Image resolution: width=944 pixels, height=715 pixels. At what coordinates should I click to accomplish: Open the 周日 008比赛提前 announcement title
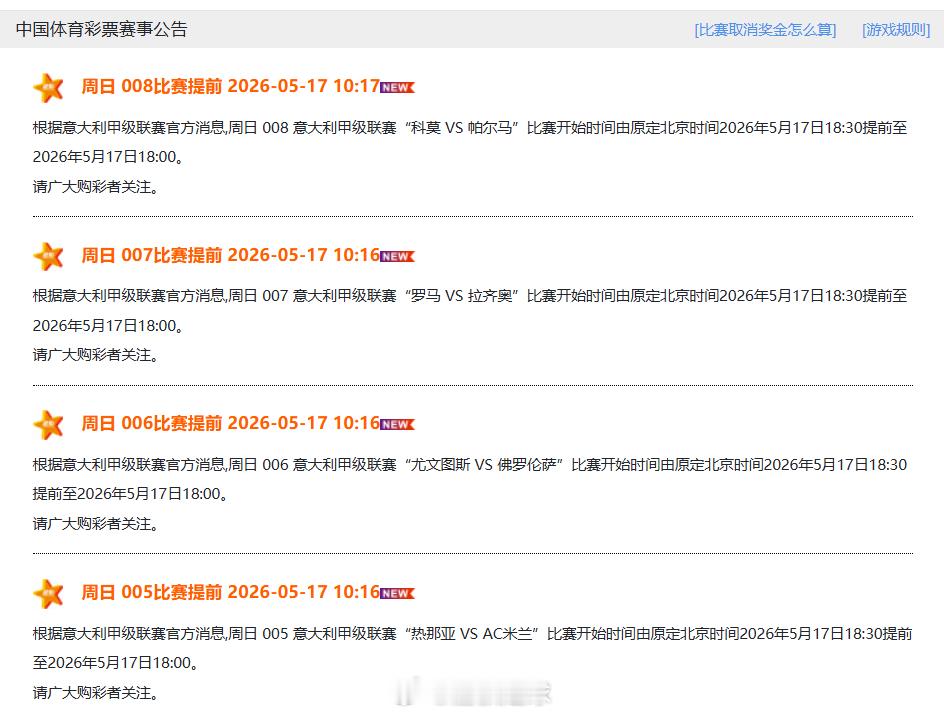point(231,86)
